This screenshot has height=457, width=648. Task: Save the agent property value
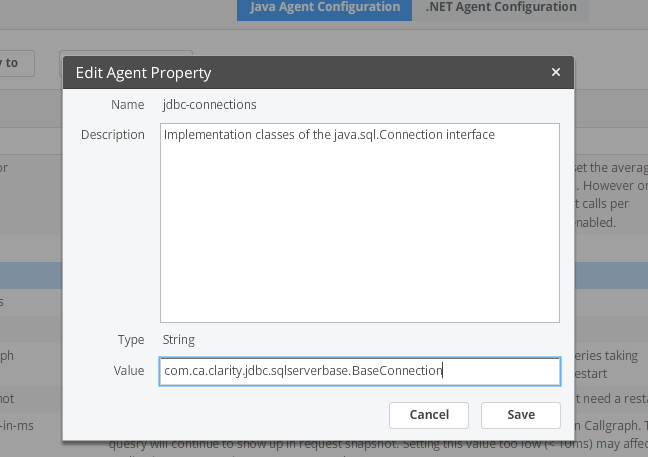click(x=521, y=415)
